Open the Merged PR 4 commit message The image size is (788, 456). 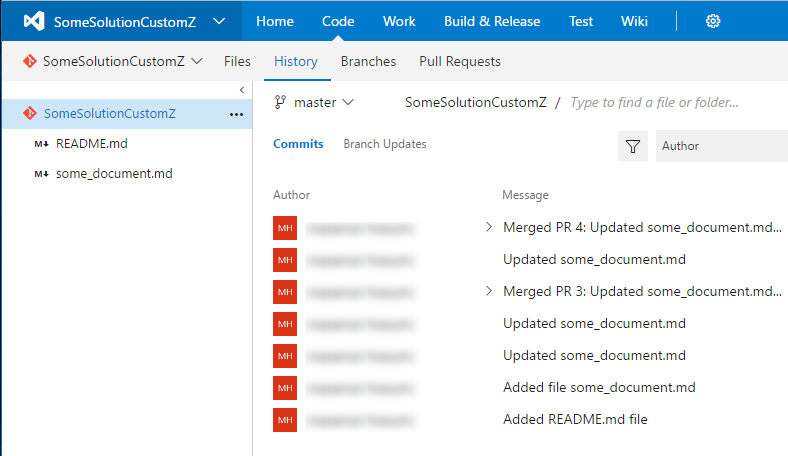642,227
